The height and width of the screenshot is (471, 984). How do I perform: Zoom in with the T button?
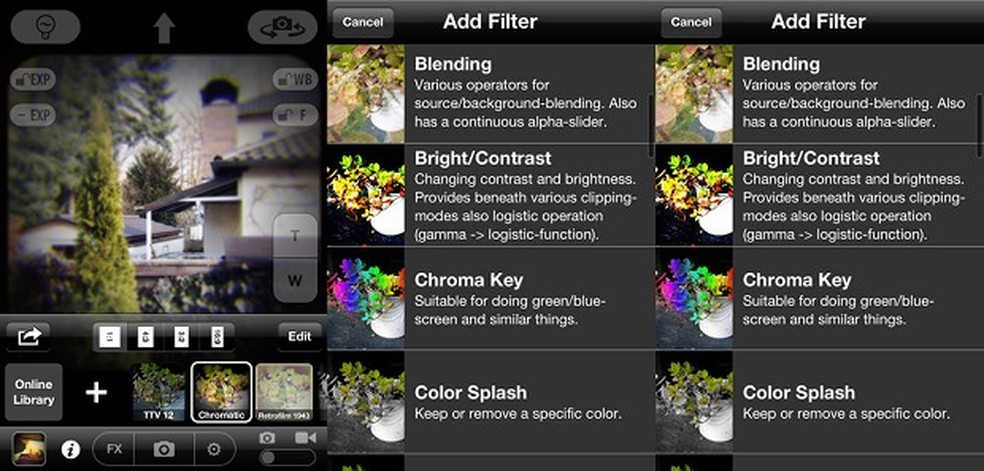point(295,236)
